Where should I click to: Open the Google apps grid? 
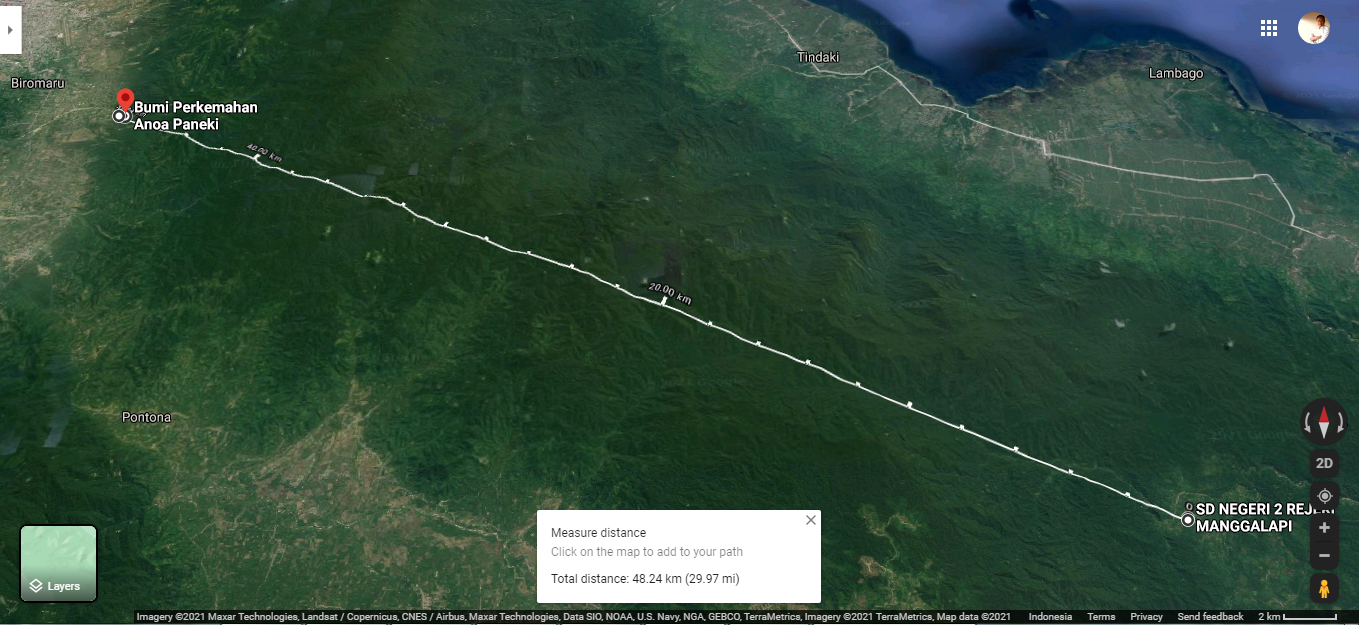tap(1269, 28)
